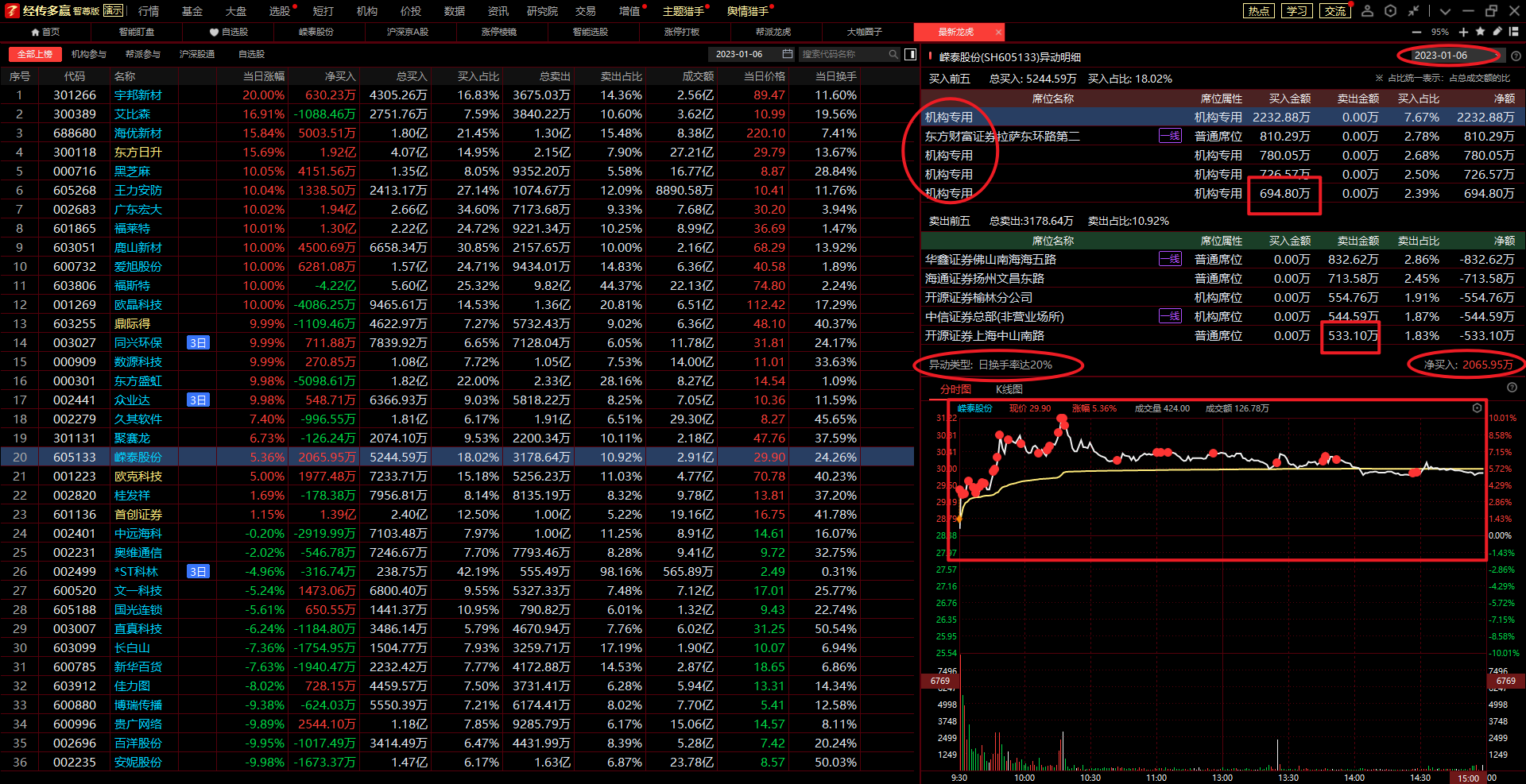Viewport: 1526px width, 784px height.
Task: Click the chart settings hexagon icon
Action: [1477, 408]
